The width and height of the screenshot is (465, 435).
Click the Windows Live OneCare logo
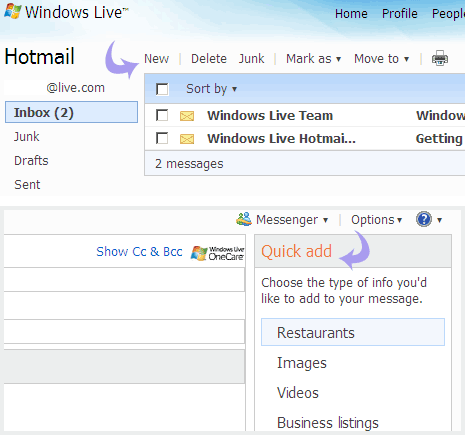218,253
